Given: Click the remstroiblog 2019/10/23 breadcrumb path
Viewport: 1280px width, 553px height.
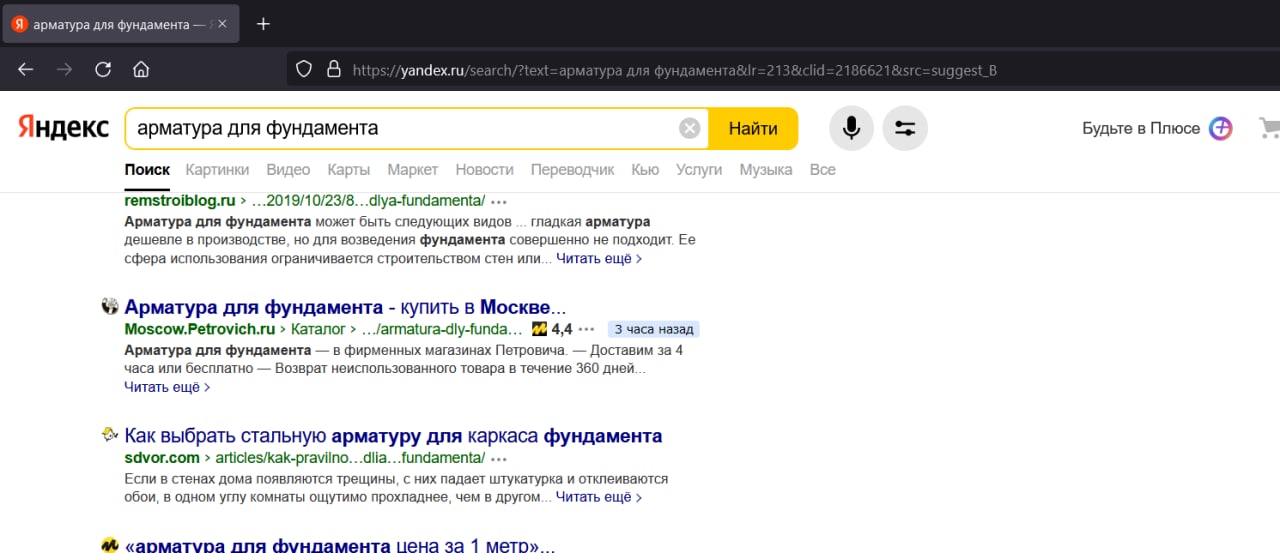Looking at the screenshot, I should 368,200.
